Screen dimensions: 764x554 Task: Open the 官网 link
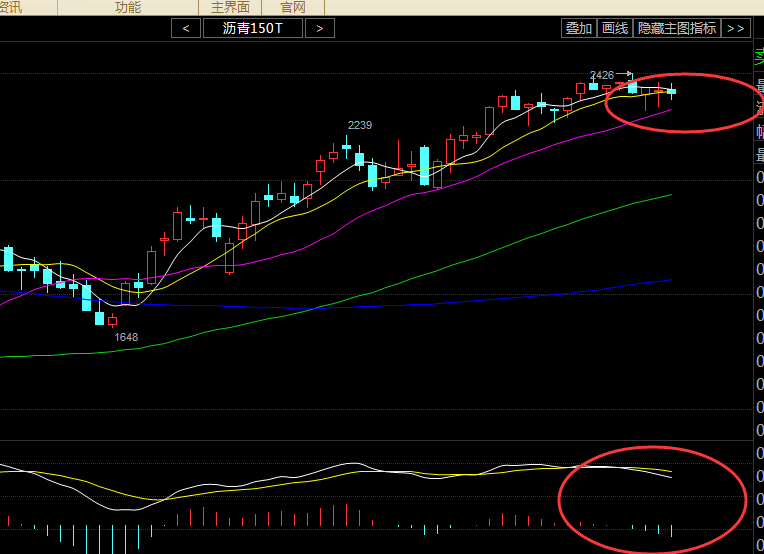(291, 7)
